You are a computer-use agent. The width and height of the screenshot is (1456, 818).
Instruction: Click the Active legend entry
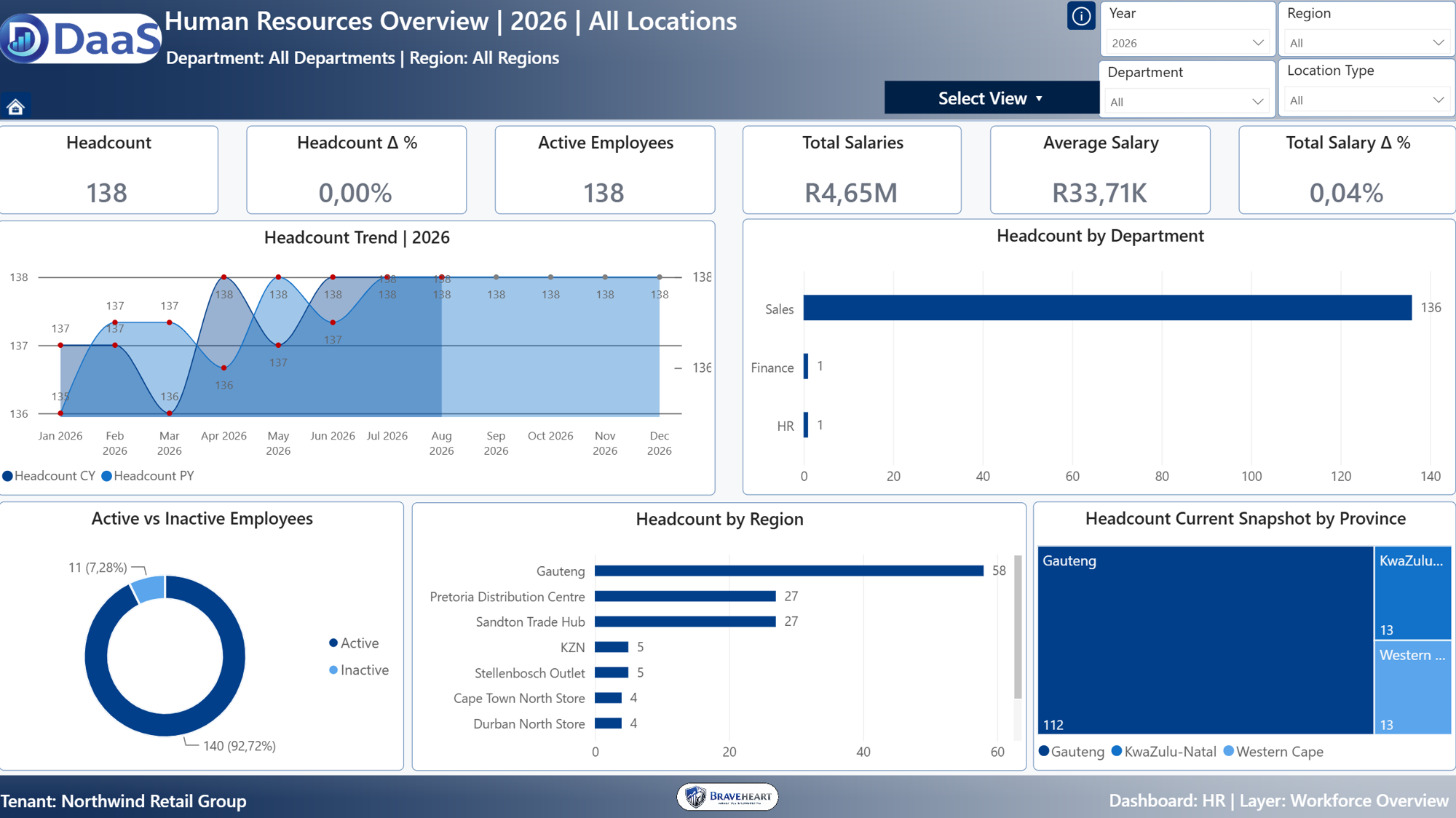(x=354, y=643)
